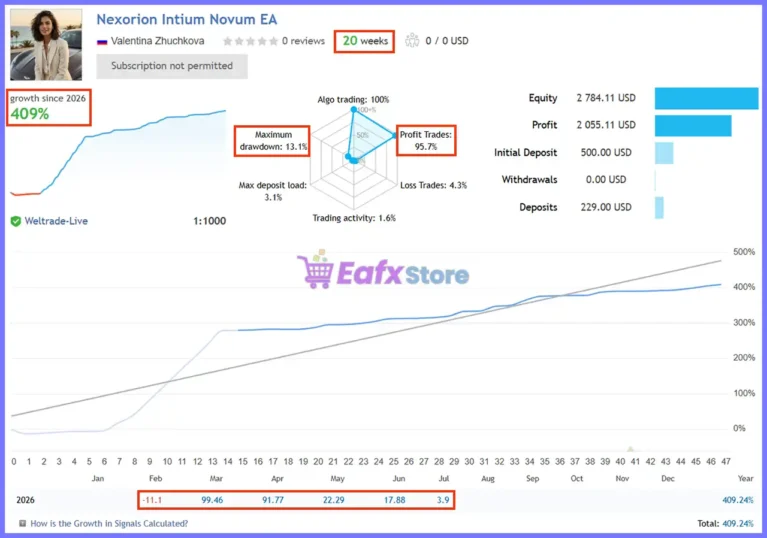Click the Max deposit load: 3.1% label

point(272,191)
